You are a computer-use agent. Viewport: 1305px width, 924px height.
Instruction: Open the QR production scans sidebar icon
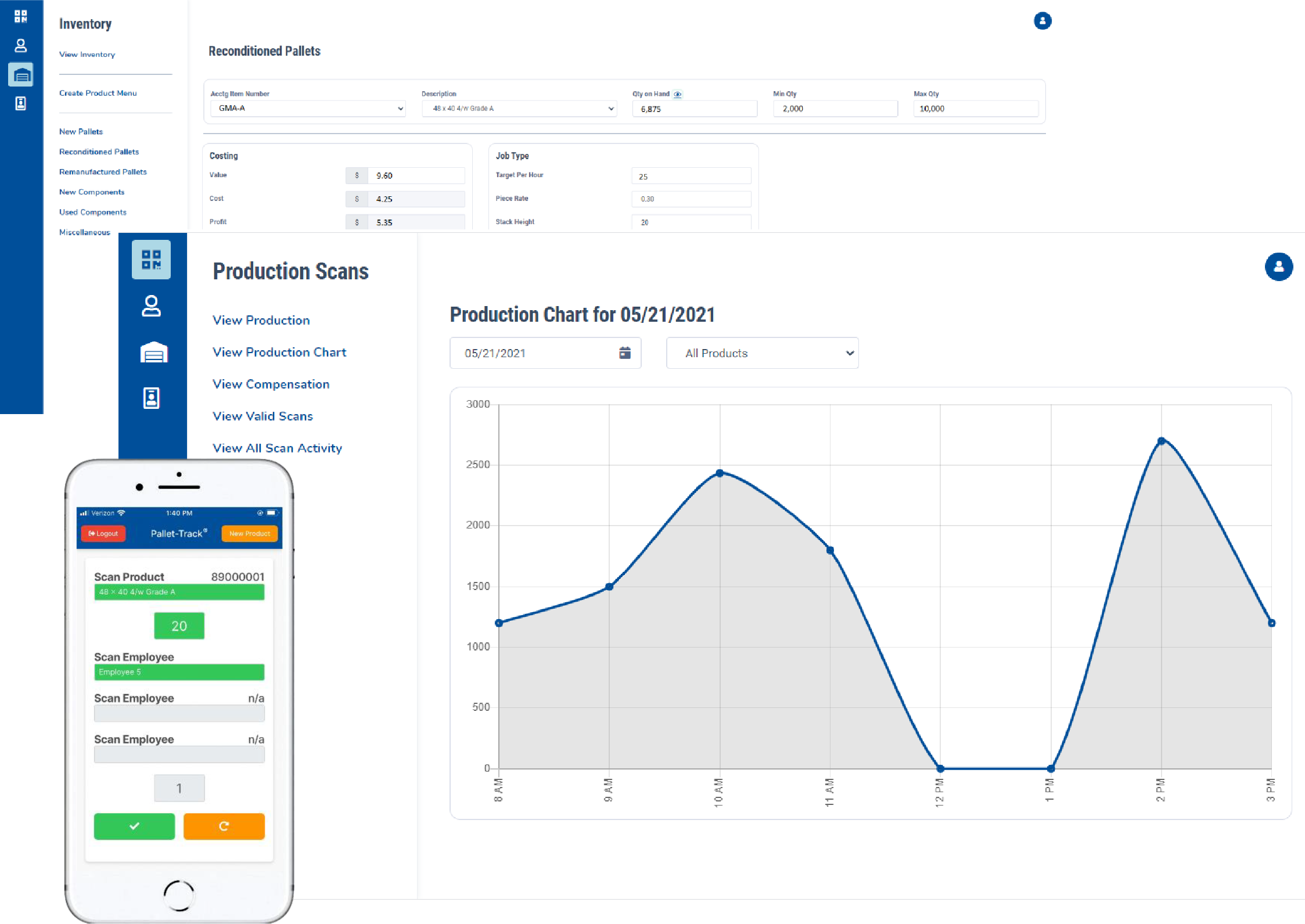tap(151, 260)
